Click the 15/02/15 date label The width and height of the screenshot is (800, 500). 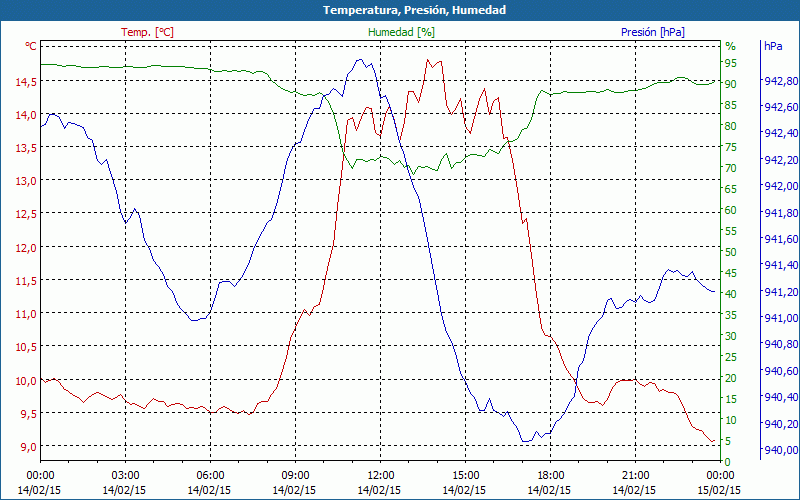(719, 490)
